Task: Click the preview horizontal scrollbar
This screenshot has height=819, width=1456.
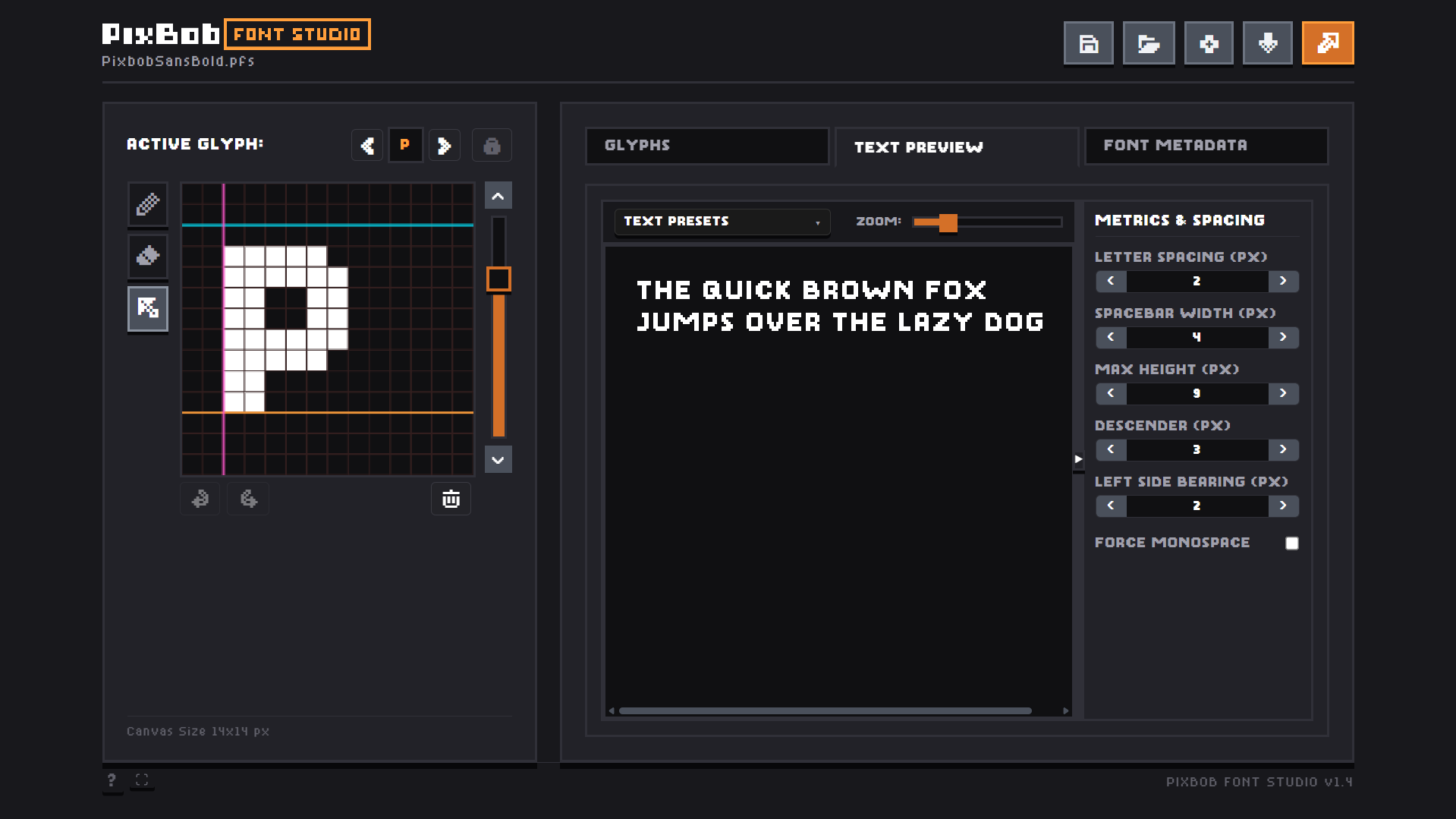Action: (825, 711)
